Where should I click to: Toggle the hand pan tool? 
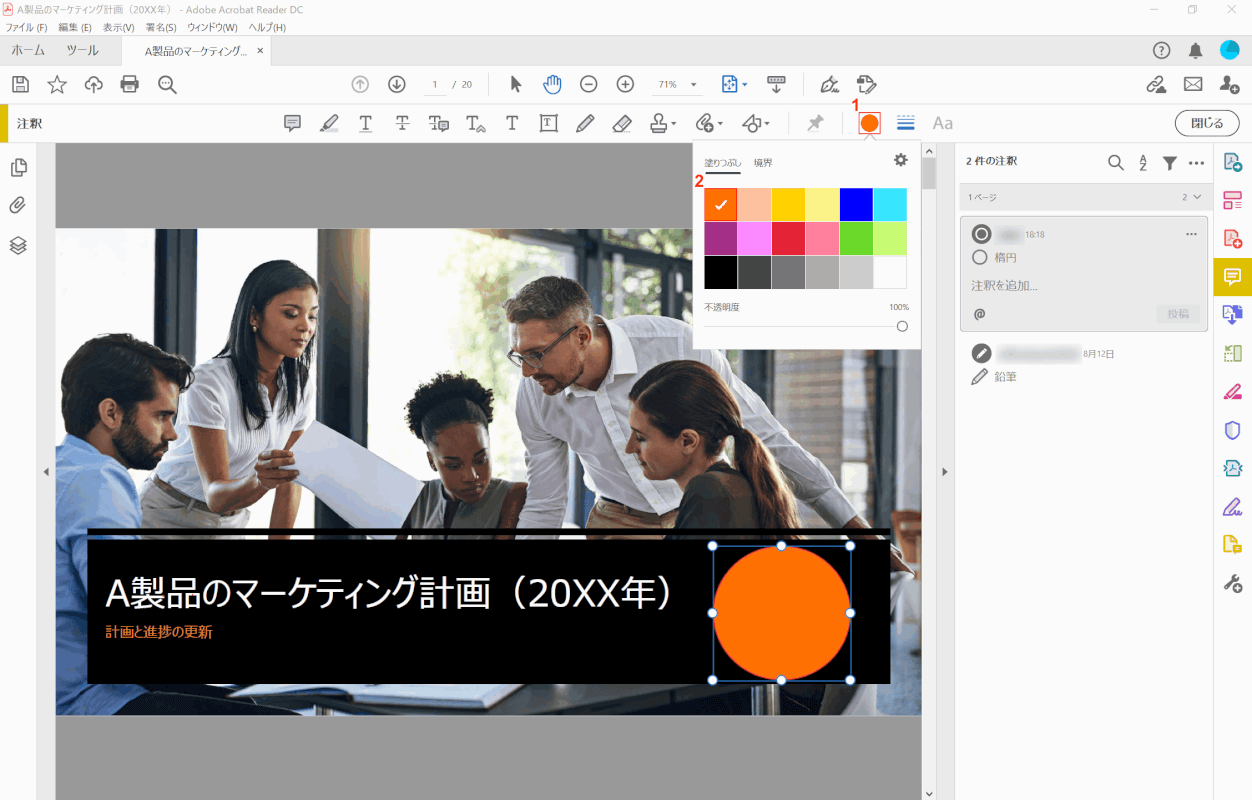tap(552, 84)
